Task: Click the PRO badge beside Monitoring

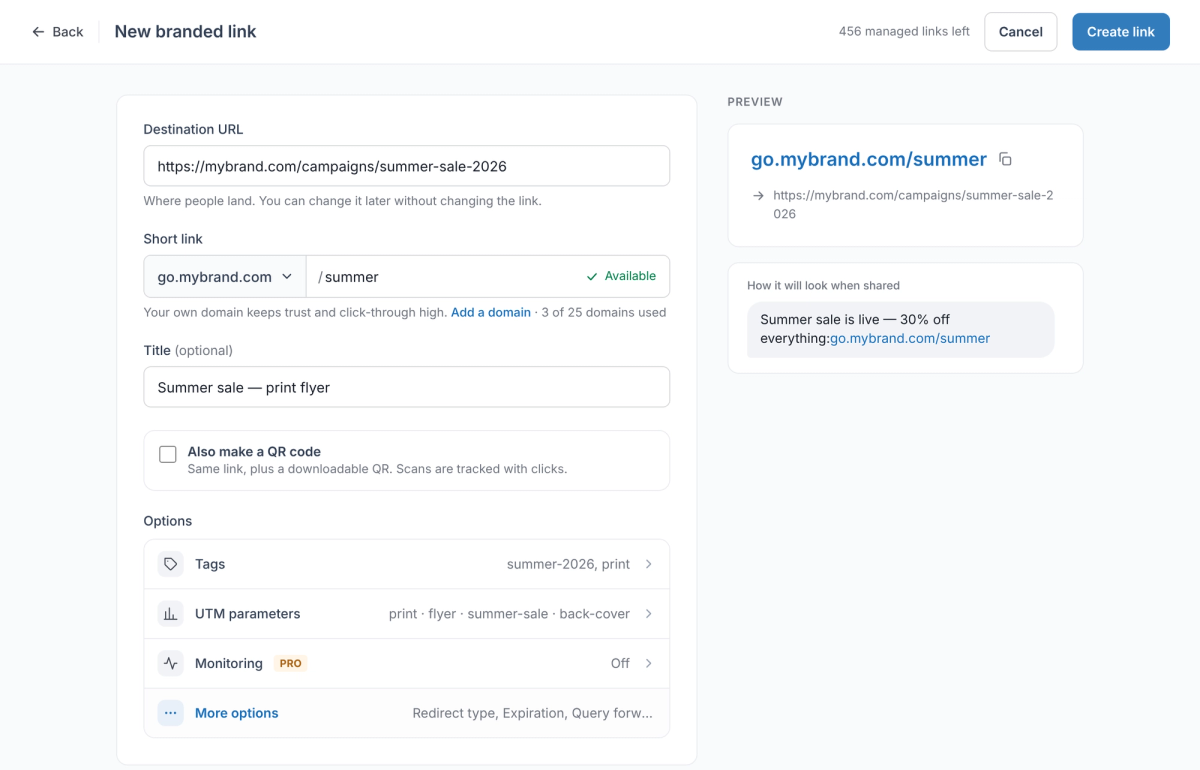Action: point(290,663)
